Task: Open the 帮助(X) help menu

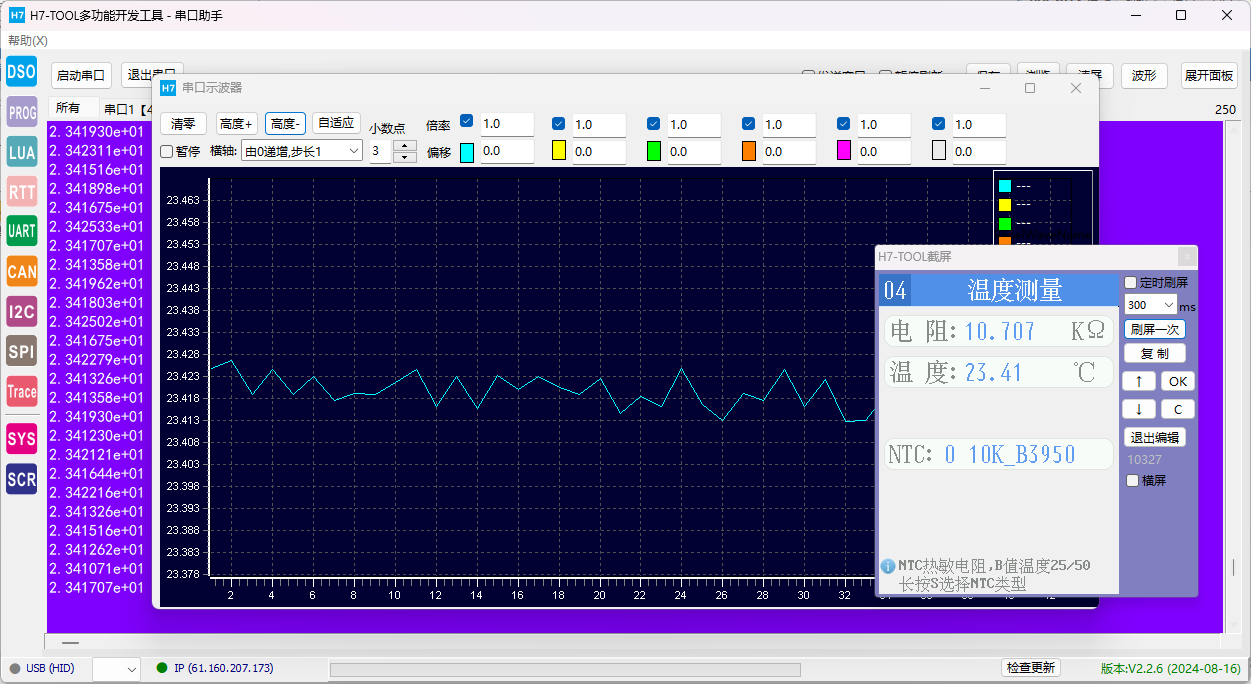Action: (28, 41)
